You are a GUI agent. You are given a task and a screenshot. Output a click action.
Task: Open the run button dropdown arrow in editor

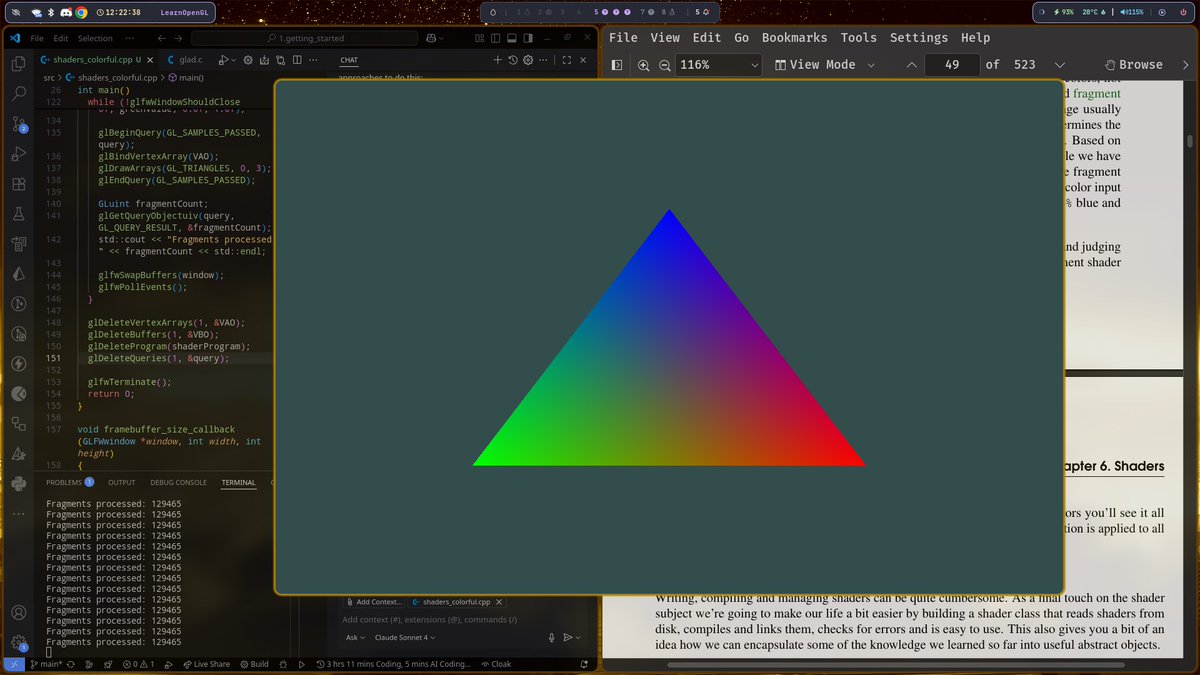click(x=236, y=60)
